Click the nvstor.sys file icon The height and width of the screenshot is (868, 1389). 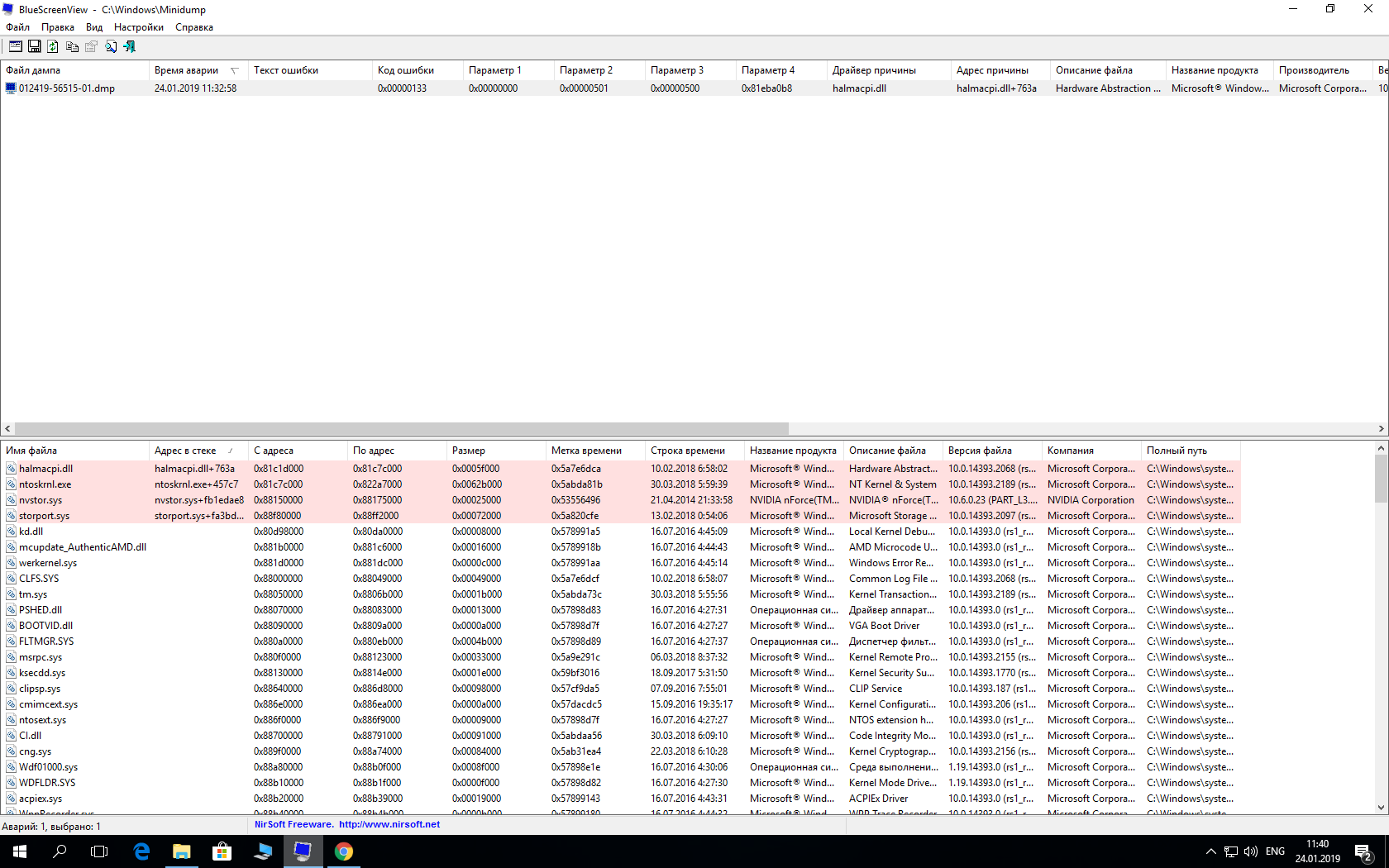[x=12, y=500]
